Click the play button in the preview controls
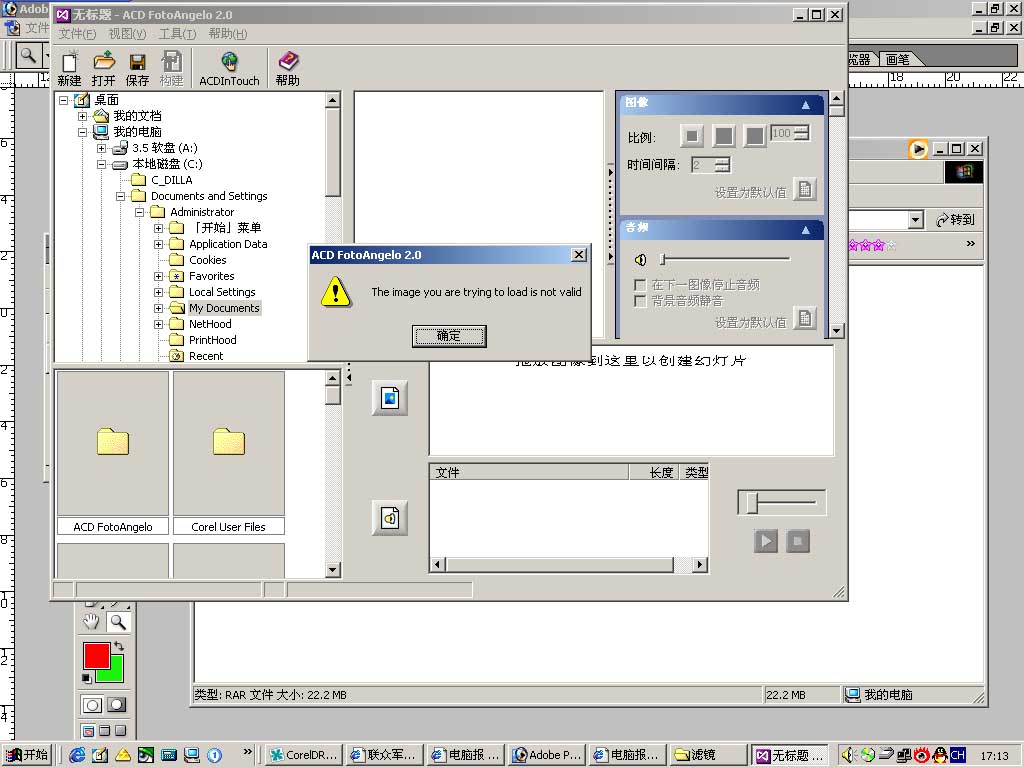 765,541
